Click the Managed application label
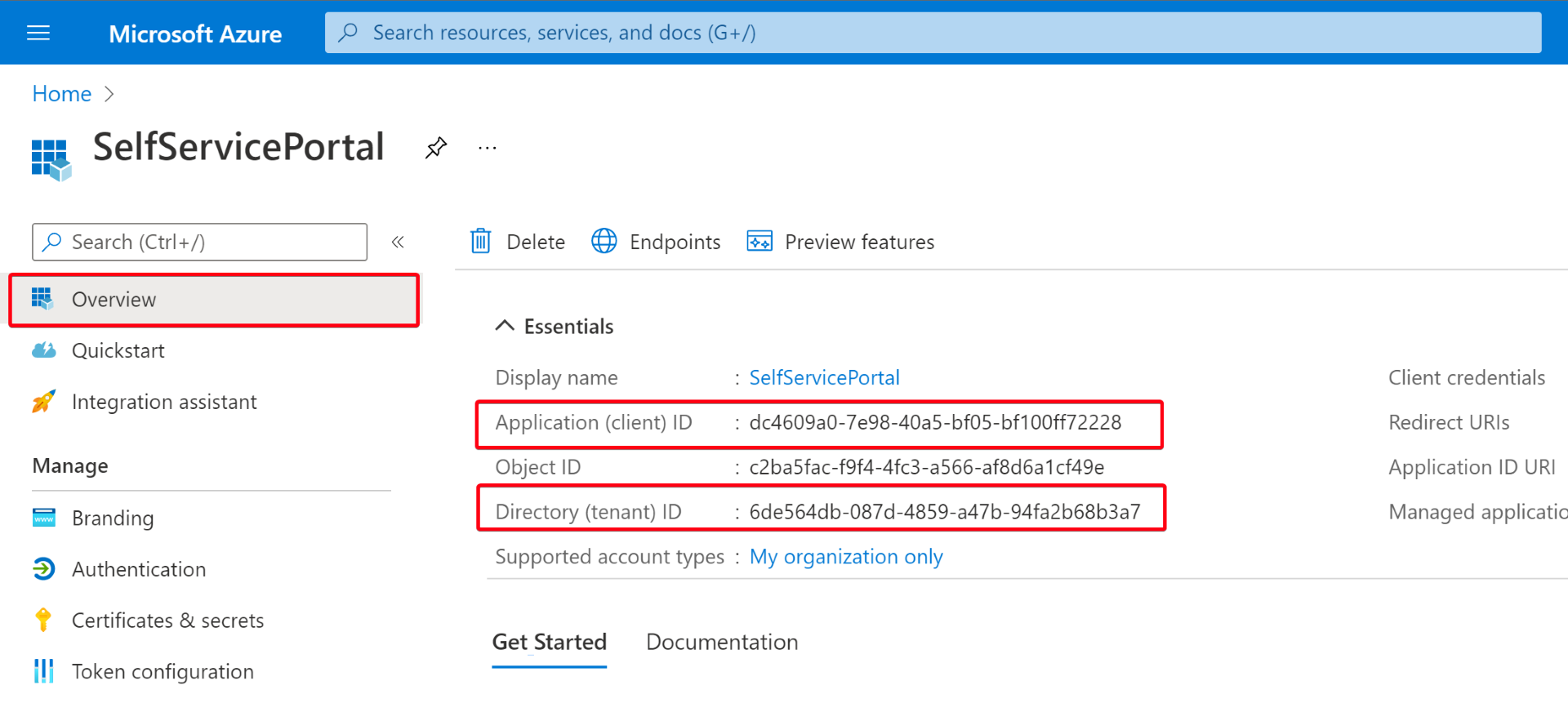This screenshot has width=1568, height=703. (x=1477, y=512)
